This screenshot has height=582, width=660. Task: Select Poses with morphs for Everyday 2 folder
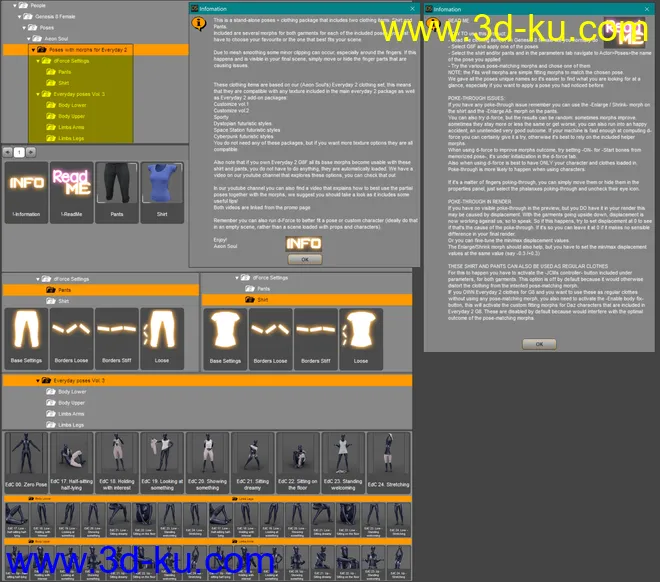[x=90, y=49]
